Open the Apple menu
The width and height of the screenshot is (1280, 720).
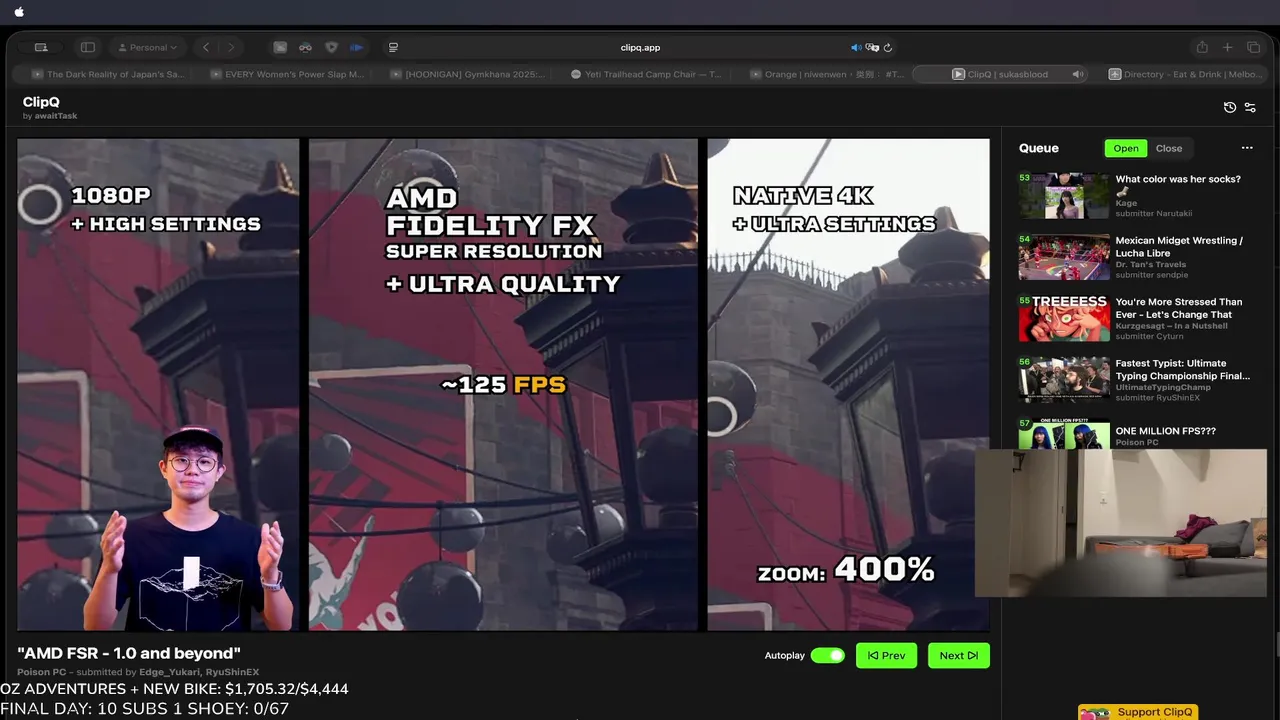pos(19,12)
